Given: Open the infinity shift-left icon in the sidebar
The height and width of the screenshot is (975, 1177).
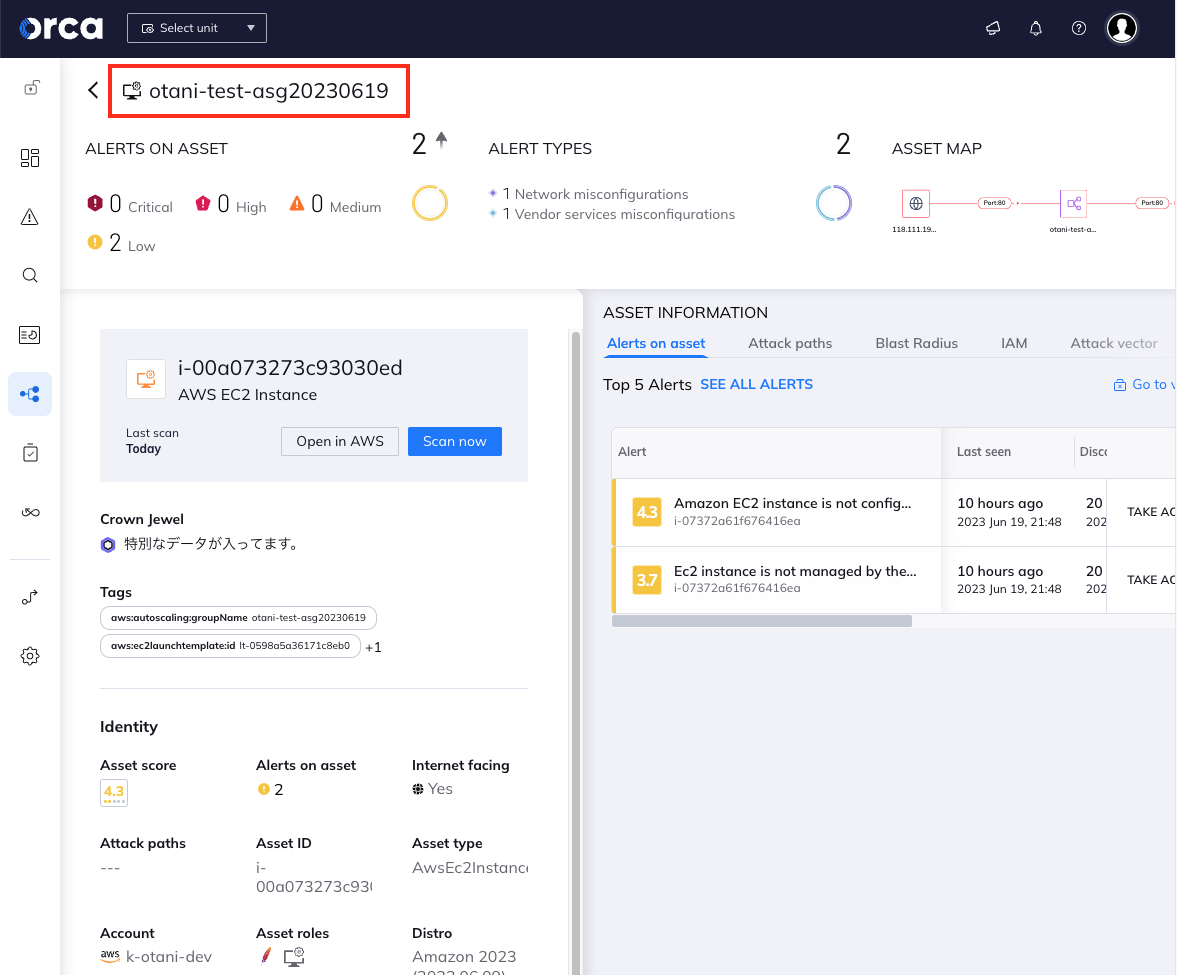Looking at the screenshot, I should pos(30,513).
